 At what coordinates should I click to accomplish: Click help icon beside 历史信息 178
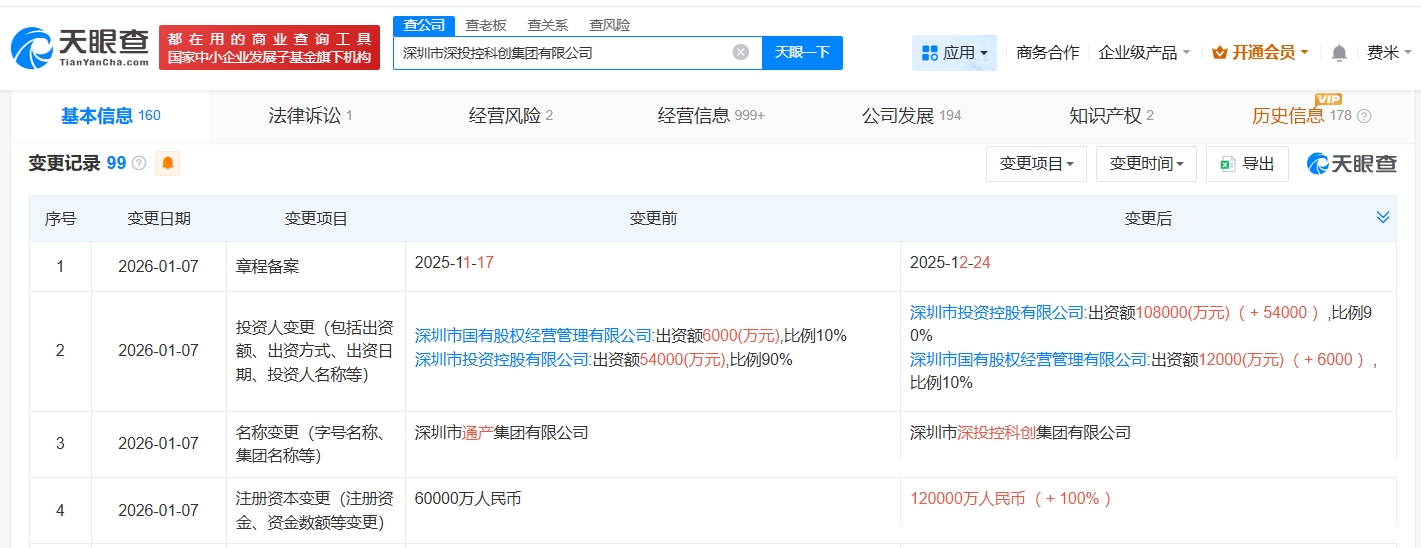1364,116
